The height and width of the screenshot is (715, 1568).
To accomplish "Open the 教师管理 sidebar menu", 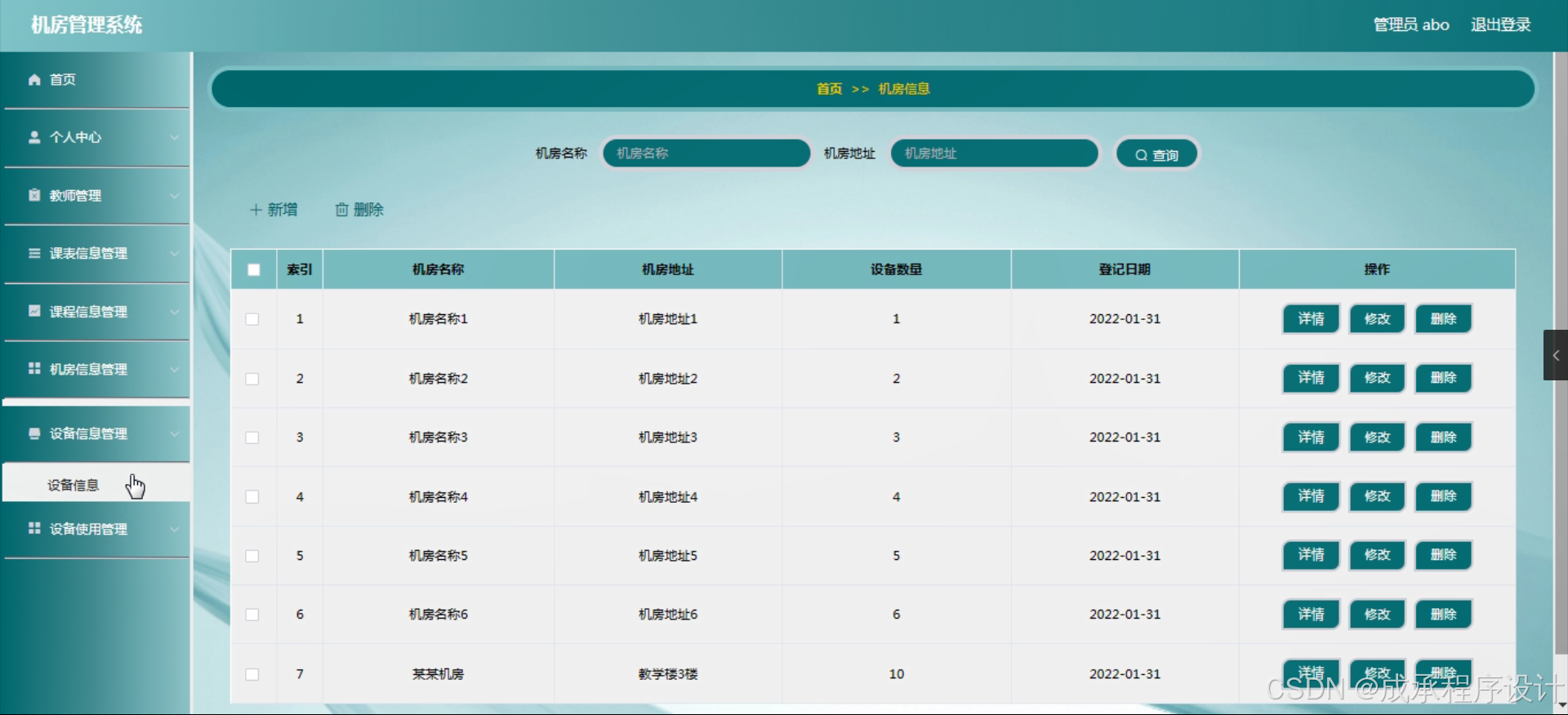I will point(96,195).
